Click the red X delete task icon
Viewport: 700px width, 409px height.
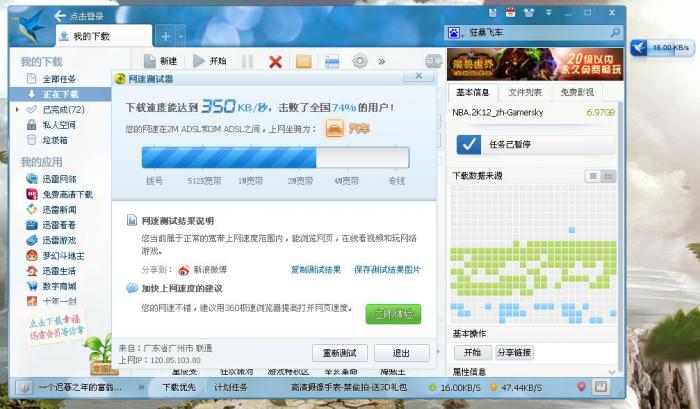click(275, 62)
